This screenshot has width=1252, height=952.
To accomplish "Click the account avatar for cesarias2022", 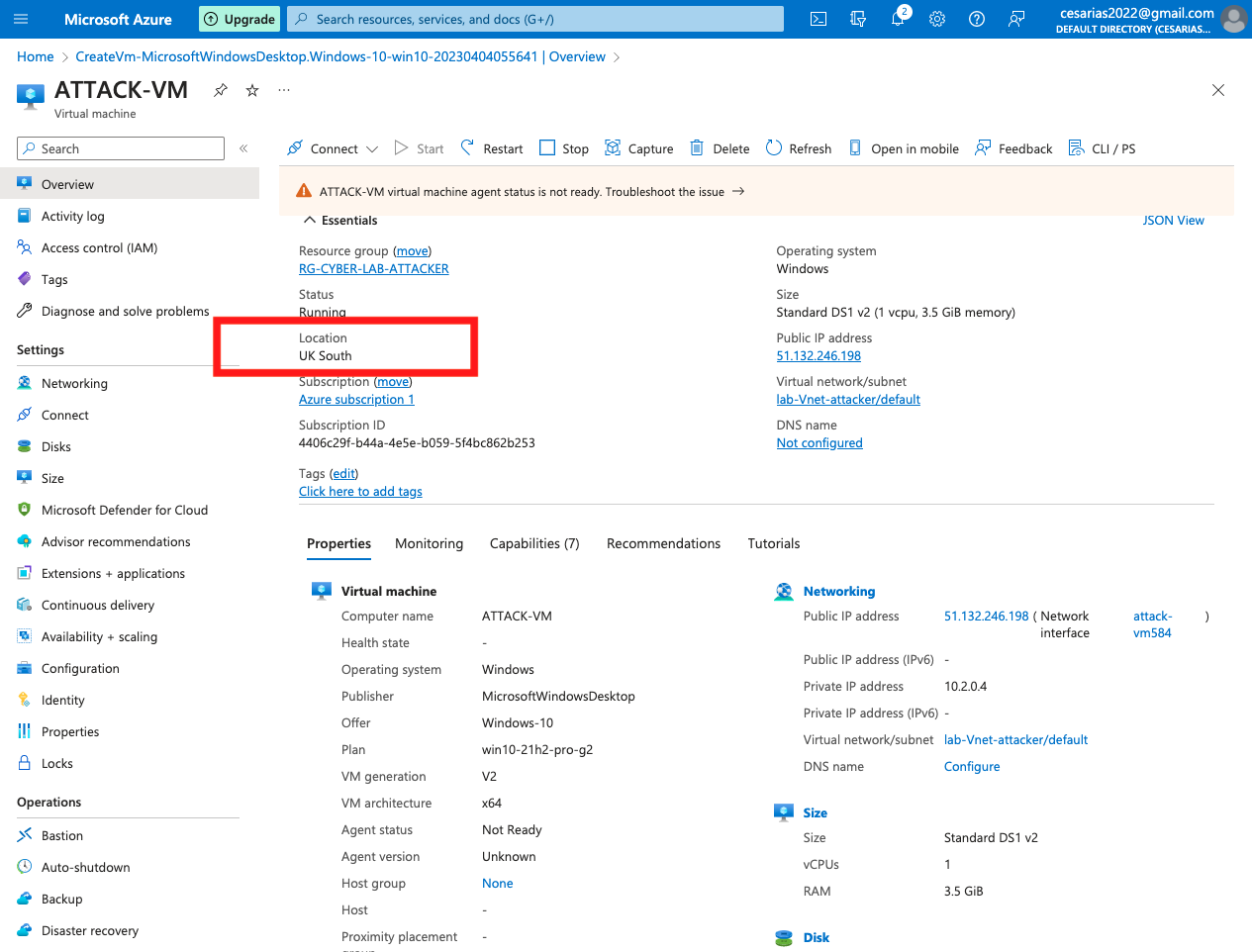I will [x=1233, y=19].
